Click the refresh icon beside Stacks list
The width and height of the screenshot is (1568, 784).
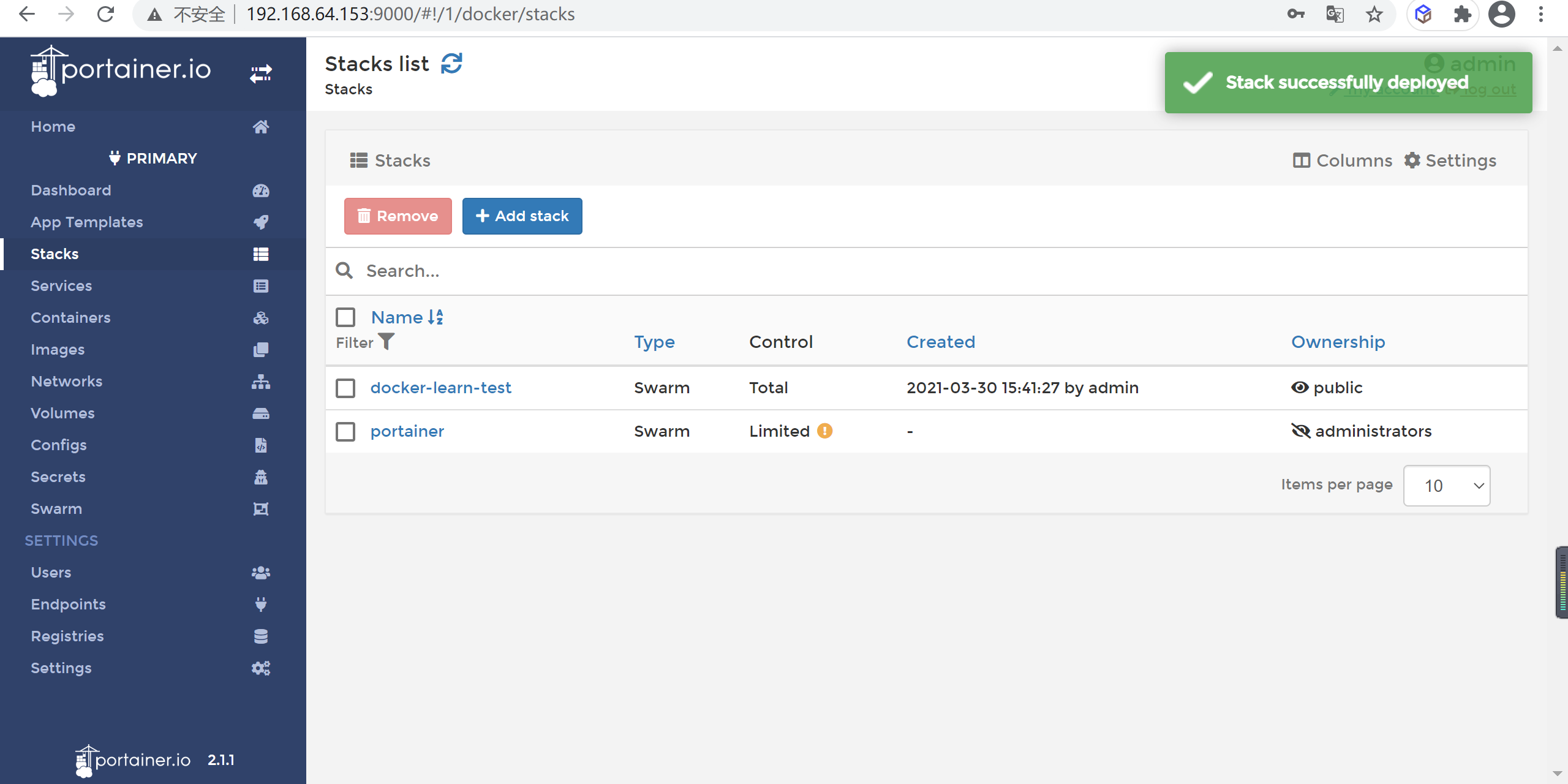pyautogui.click(x=451, y=64)
